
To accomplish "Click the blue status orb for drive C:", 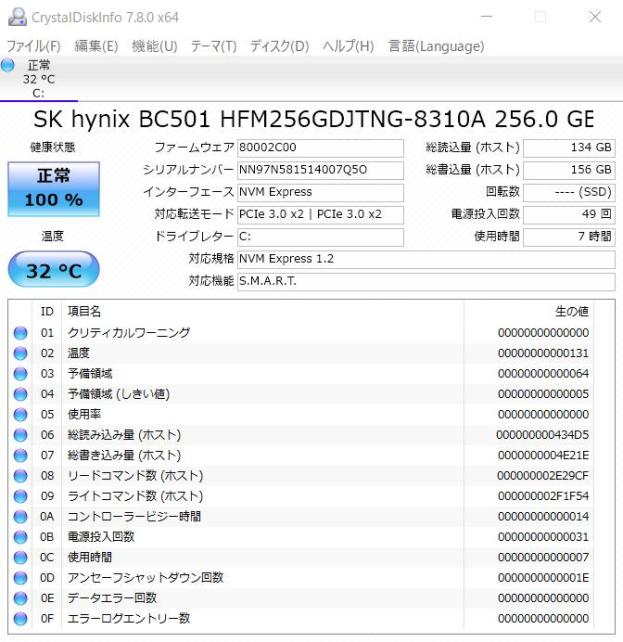I will pos(8,65).
